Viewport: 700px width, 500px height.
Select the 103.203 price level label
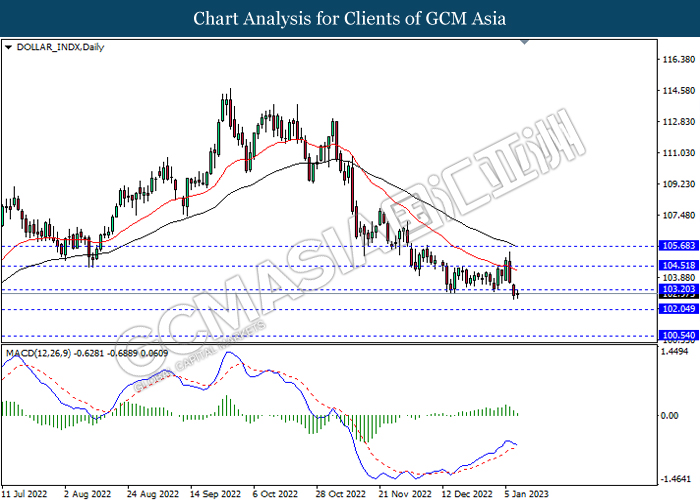point(679,289)
